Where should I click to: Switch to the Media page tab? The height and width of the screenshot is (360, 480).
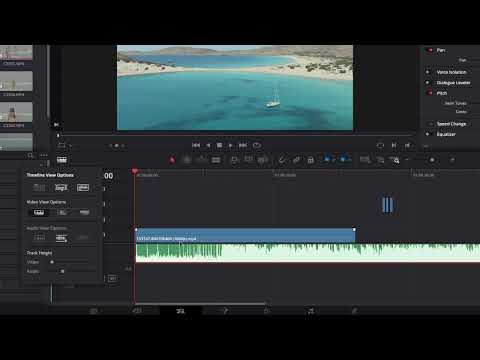tap(94, 311)
